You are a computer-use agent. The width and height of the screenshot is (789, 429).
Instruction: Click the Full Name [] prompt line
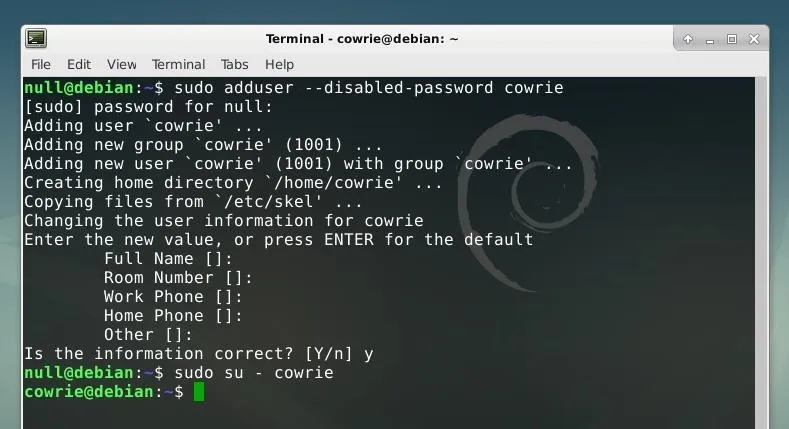pos(168,259)
